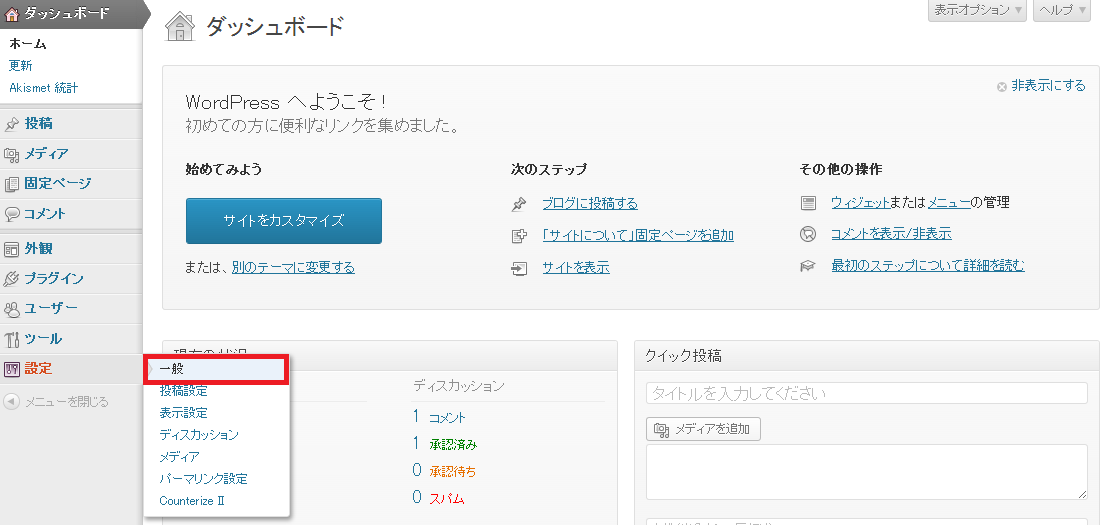
Task: Open the ヘルプ dropdown tab
Action: pos(1060,10)
